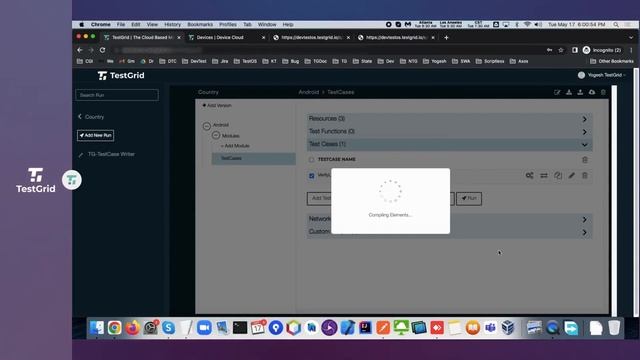The height and width of the screenshot is (360, 640).
Task: Open the Jira bookmarks folder
Action: click(x=220, y=61)
